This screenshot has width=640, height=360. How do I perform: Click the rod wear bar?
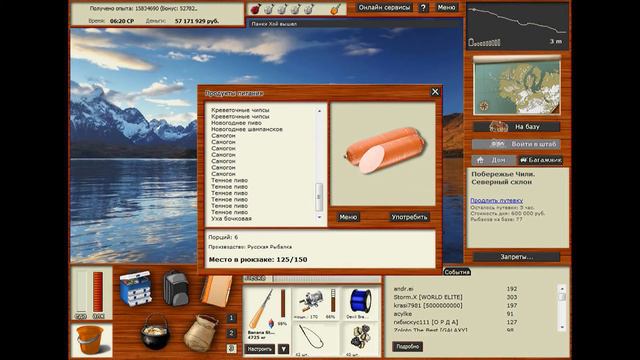pyautogui.click(x=282, y=303)
